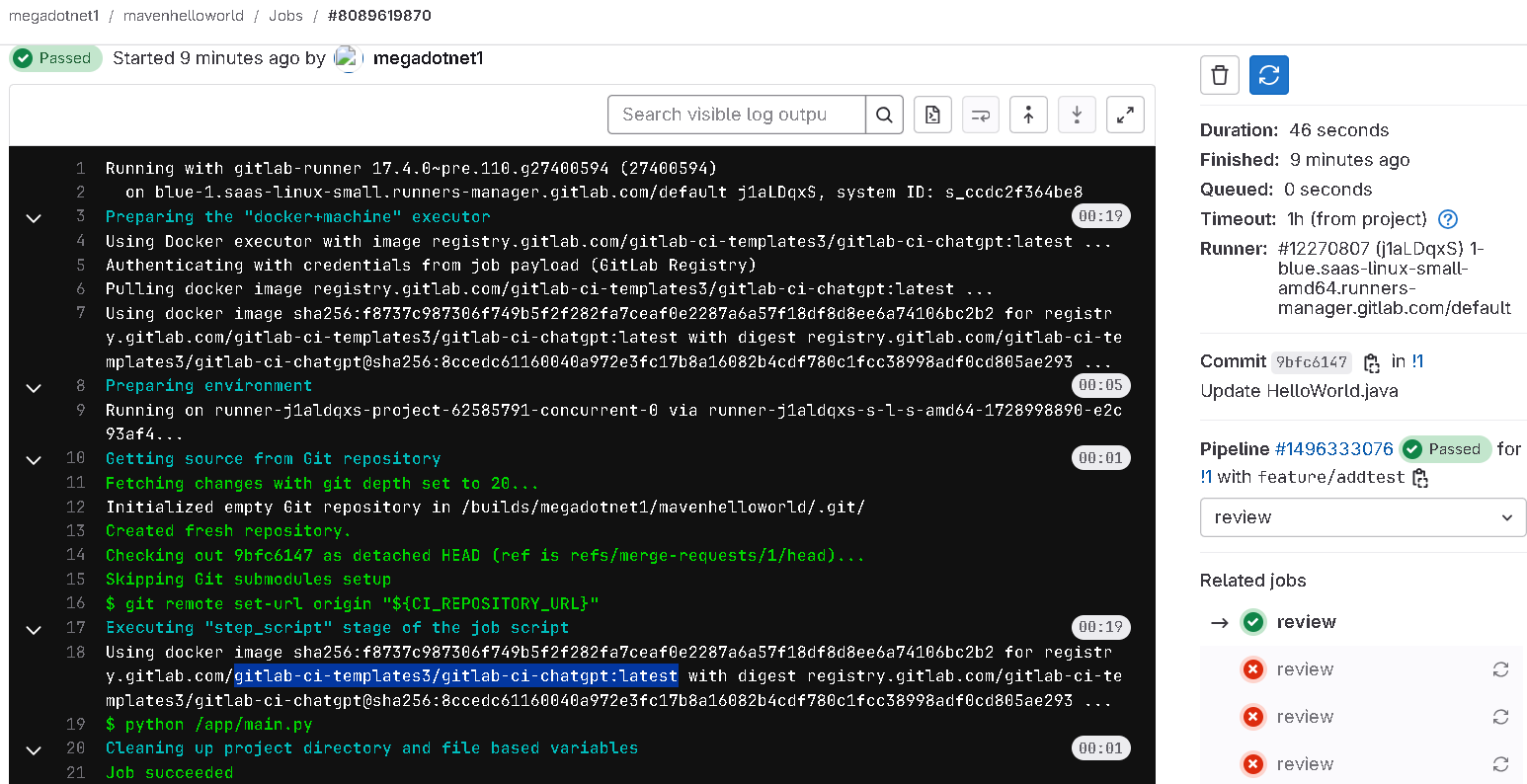Click the job number #8089619870 in breadcrumb

[379, 16]
